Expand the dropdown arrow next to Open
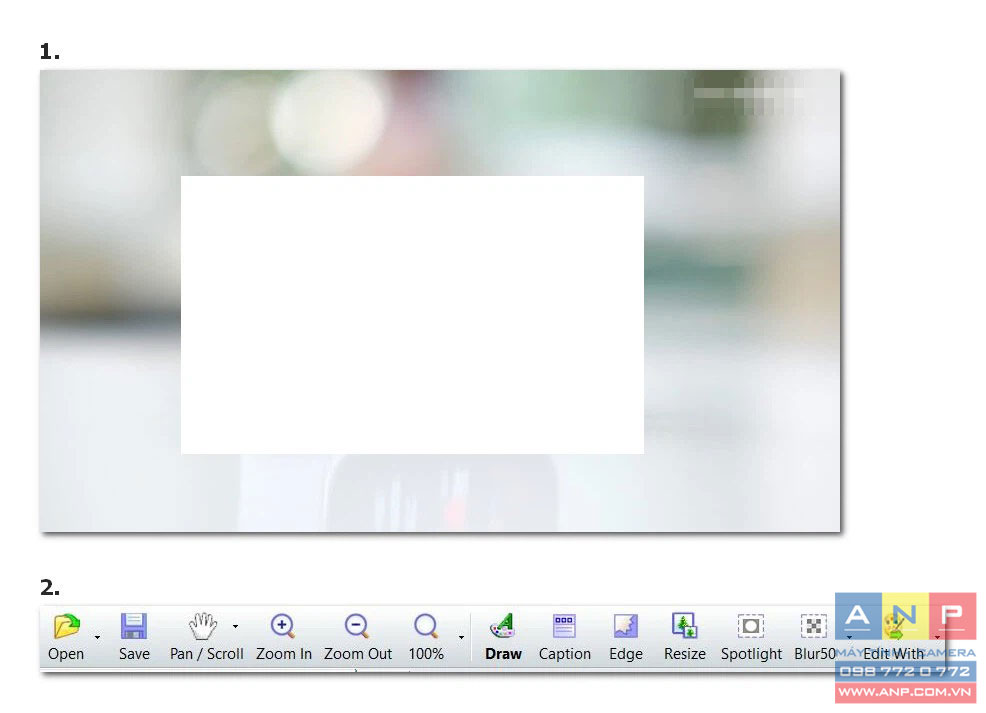986x713 pixels. point(97,638)
